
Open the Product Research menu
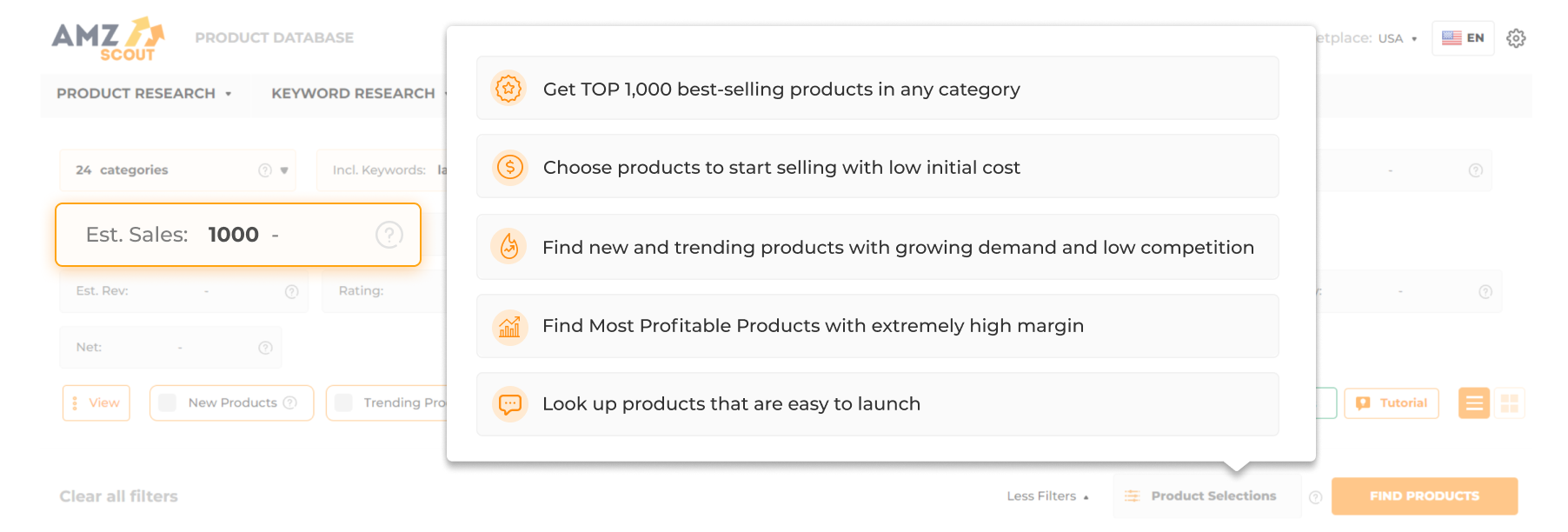pos(143,93)
